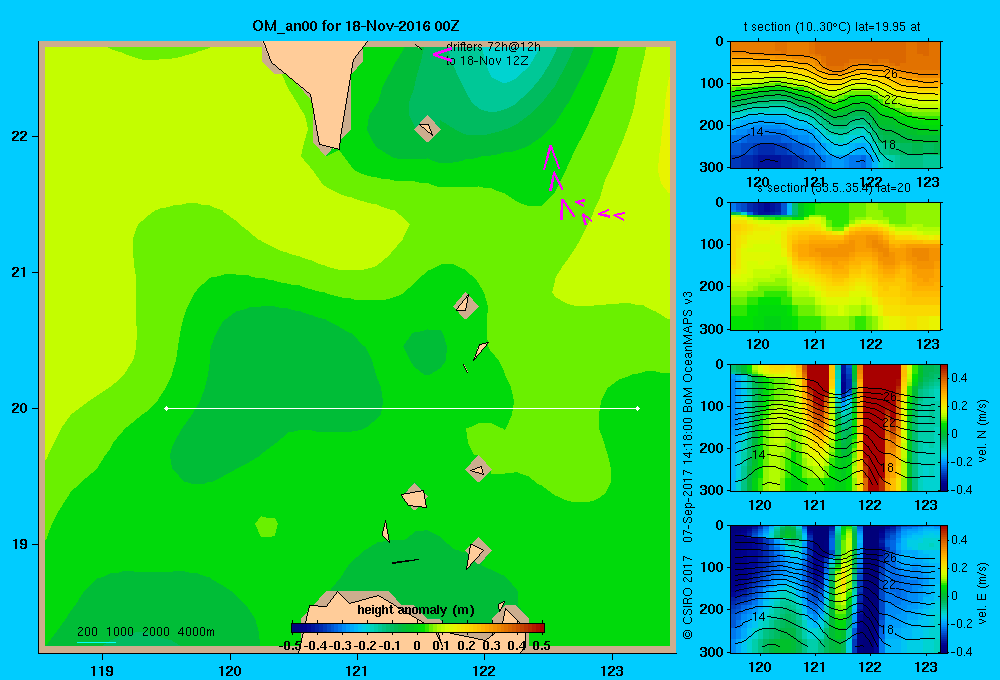1000x680 pixels.
Task: Click the "07-Sep-2017 14:18:00" timestamp text
Action: [688, 481]
